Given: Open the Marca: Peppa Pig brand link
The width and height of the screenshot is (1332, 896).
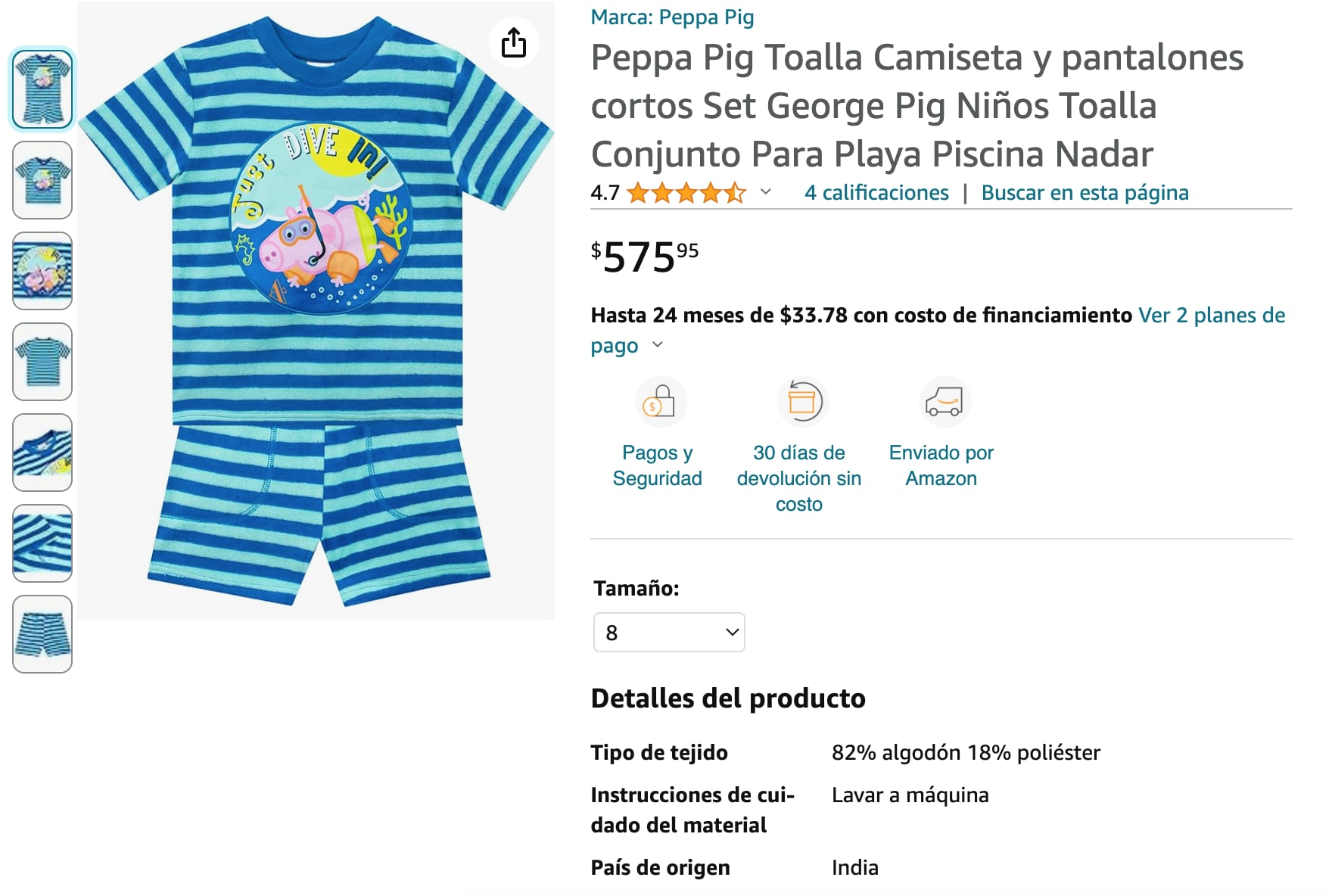Looking at the screenshot, I should click(x=672, y=17).
